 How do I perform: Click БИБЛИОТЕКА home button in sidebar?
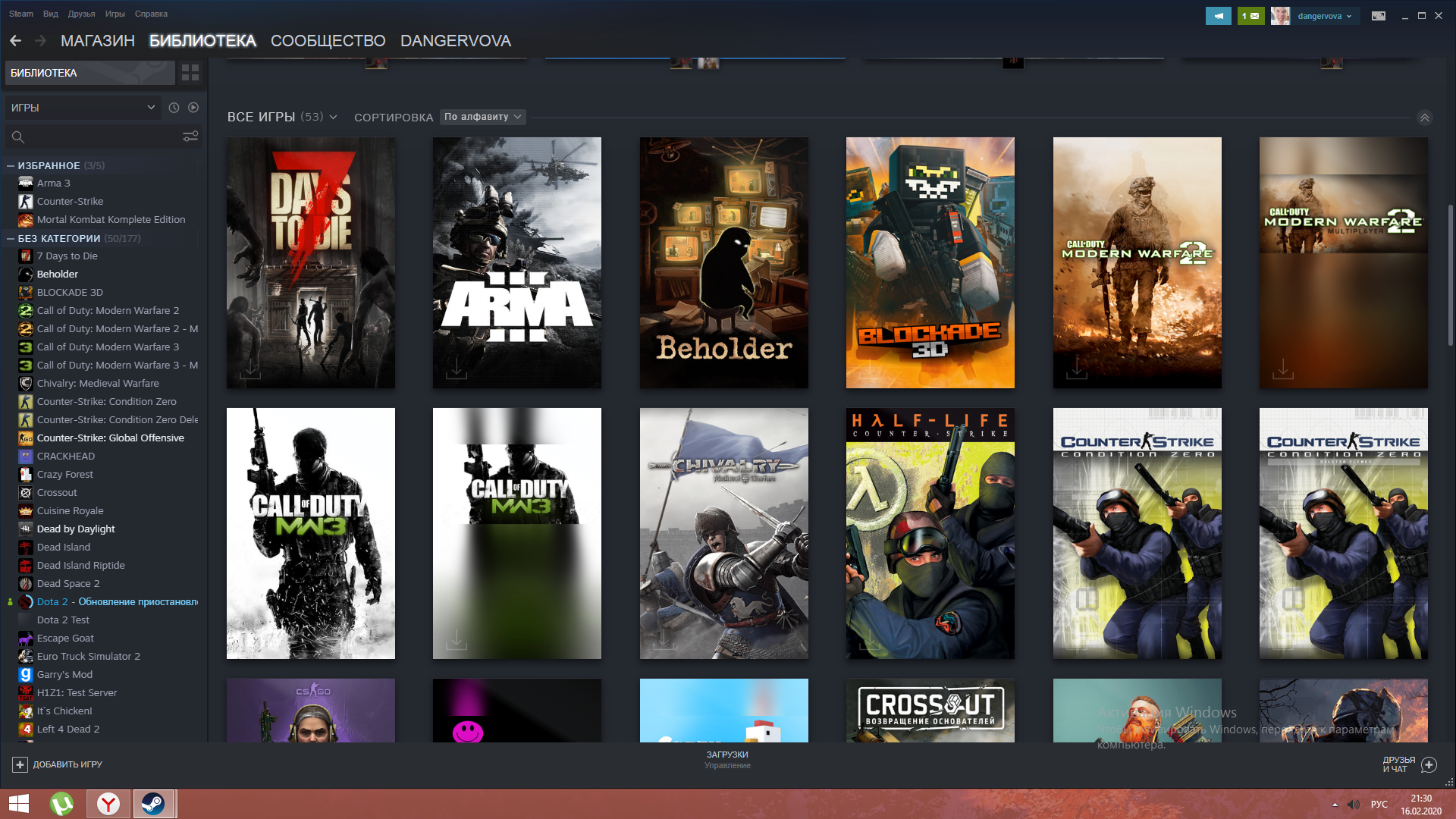point(90,73)
